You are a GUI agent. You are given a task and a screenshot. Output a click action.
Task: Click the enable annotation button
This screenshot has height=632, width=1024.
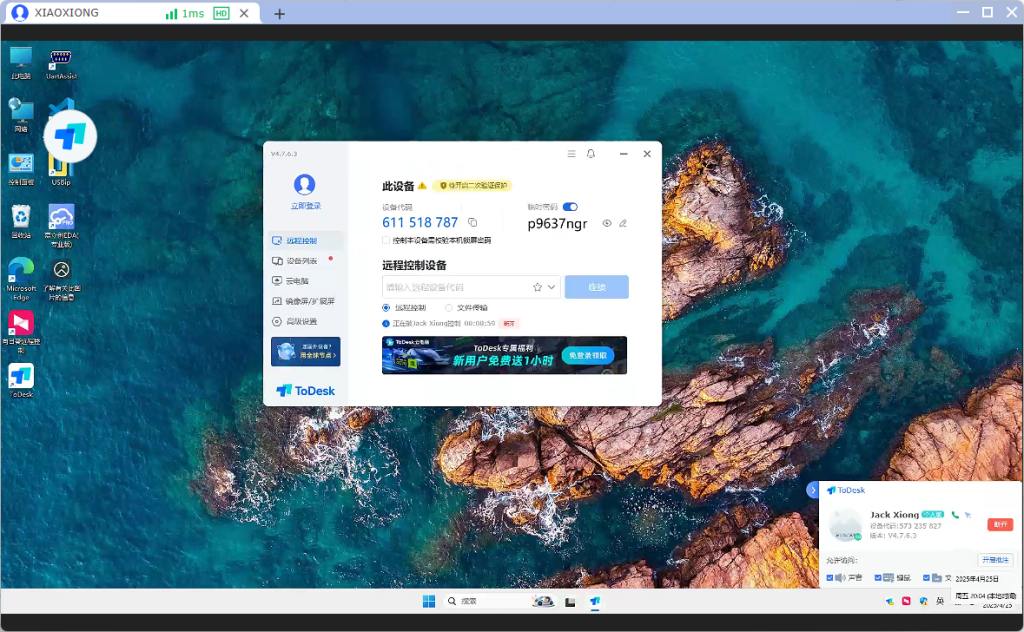coord(995,560)
